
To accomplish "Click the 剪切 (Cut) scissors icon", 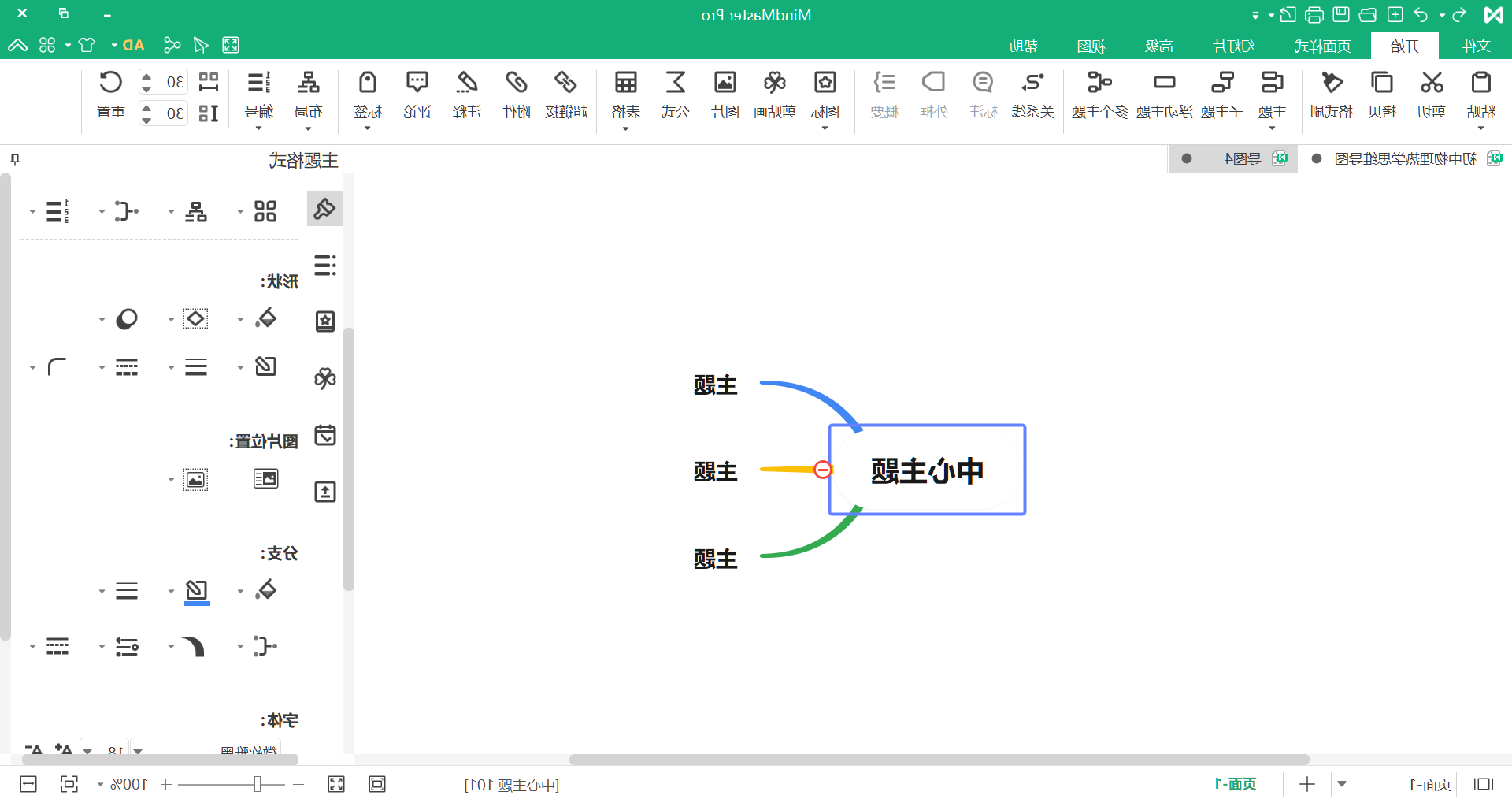I will (x=1432, y=83).
